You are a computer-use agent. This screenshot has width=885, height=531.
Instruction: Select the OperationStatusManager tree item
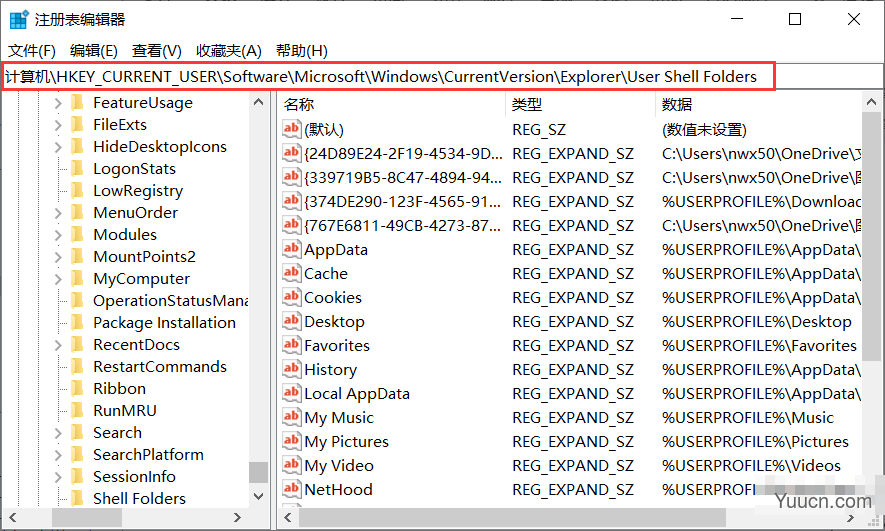point(170,301)
